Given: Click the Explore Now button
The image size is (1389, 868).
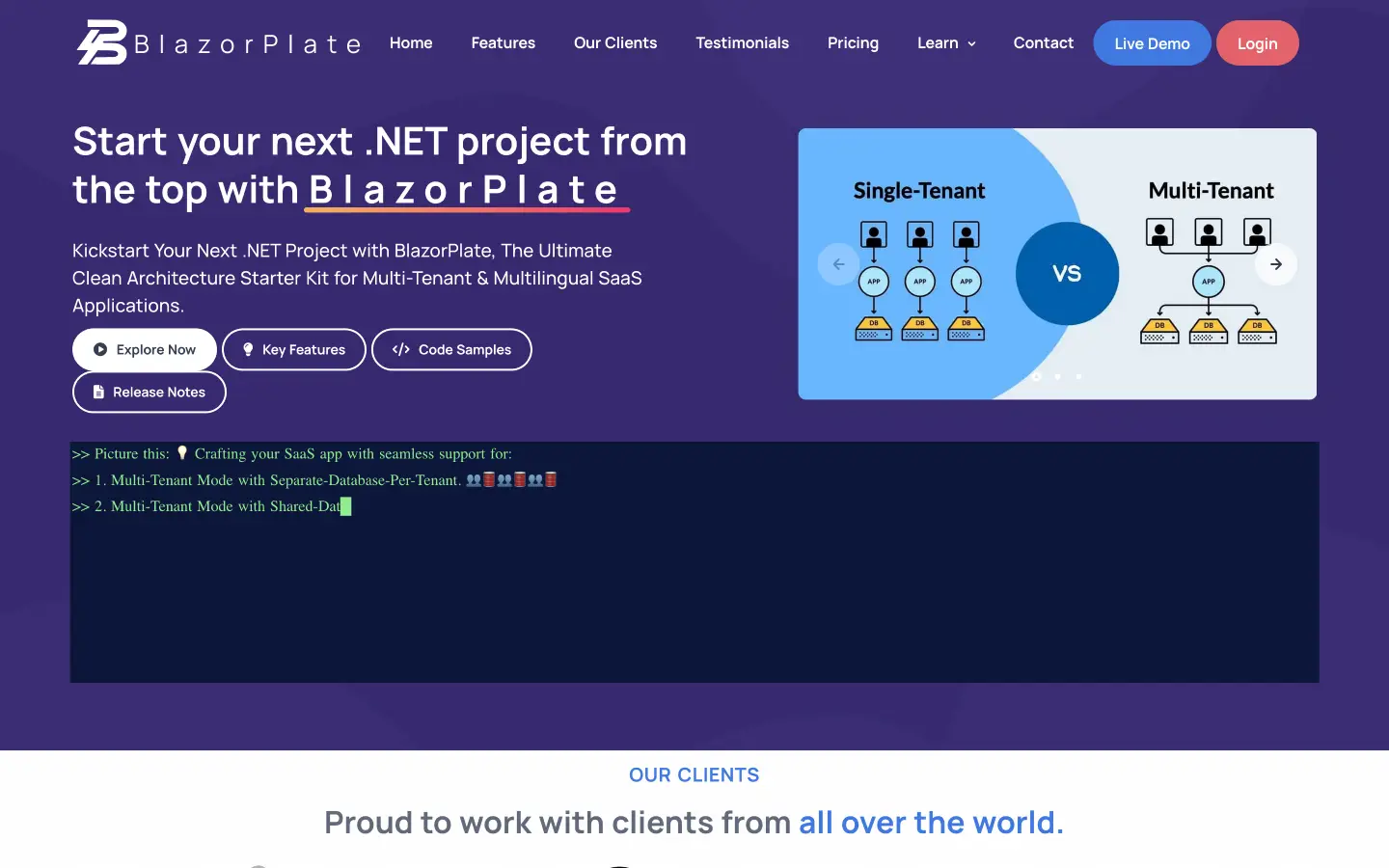Looking at the screenshot, I should click(x=145, y=349).
